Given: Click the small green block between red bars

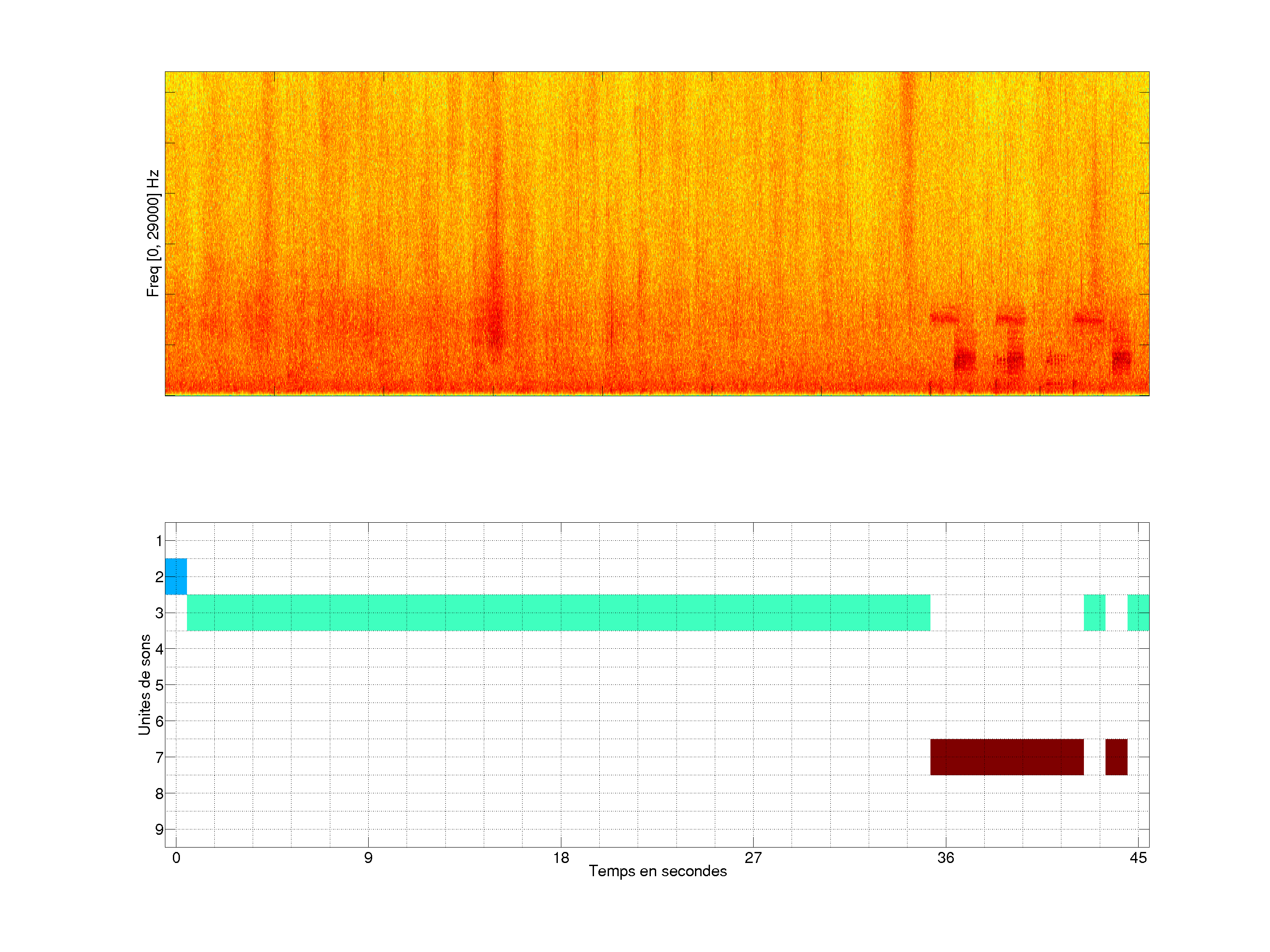Looking at the screenshot, I should click(x=1094, y=612).
